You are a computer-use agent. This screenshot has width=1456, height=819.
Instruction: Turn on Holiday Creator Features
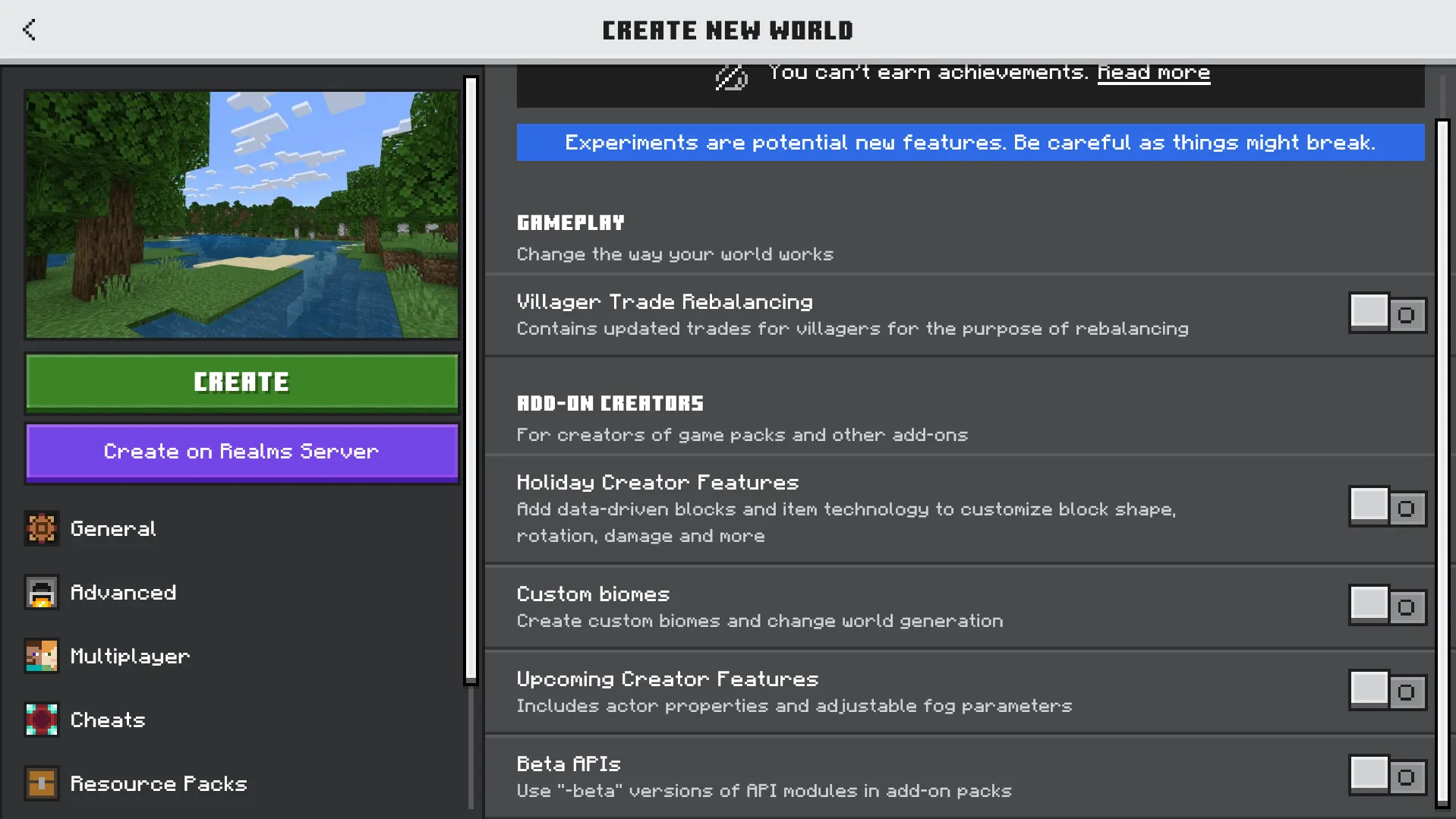(1387, 507)
